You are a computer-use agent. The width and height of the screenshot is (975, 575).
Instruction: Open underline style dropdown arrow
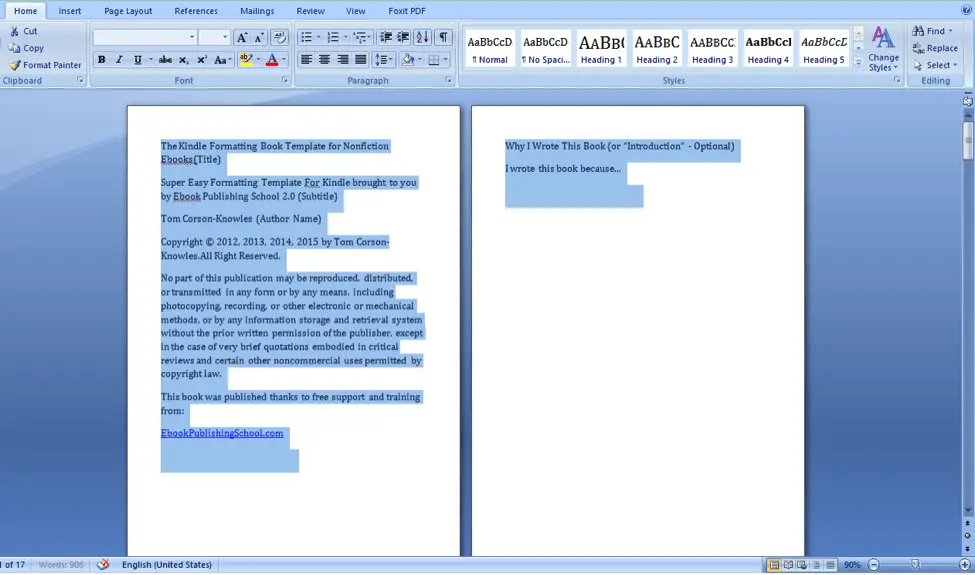pos(150,60)
